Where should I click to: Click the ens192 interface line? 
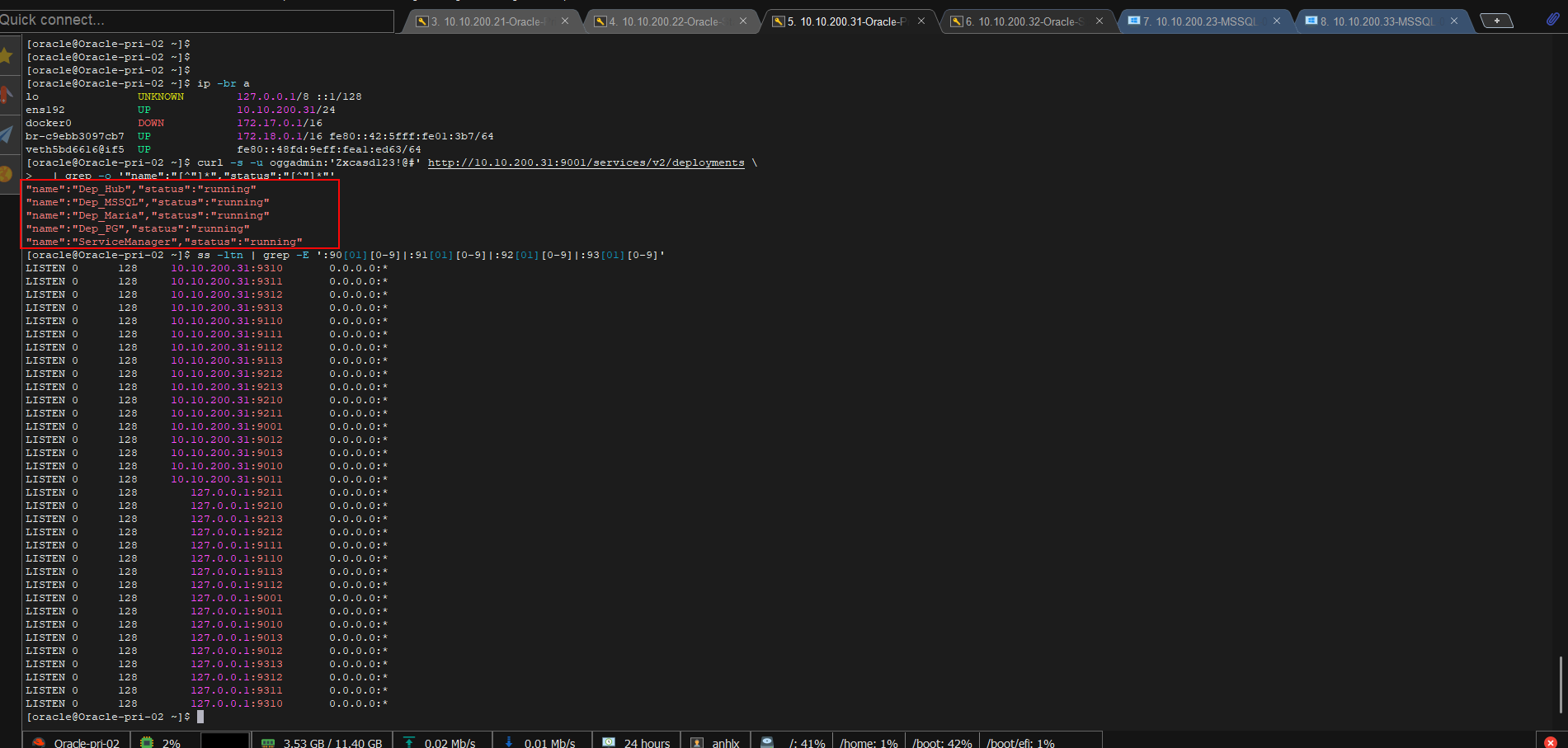[181, 110]
